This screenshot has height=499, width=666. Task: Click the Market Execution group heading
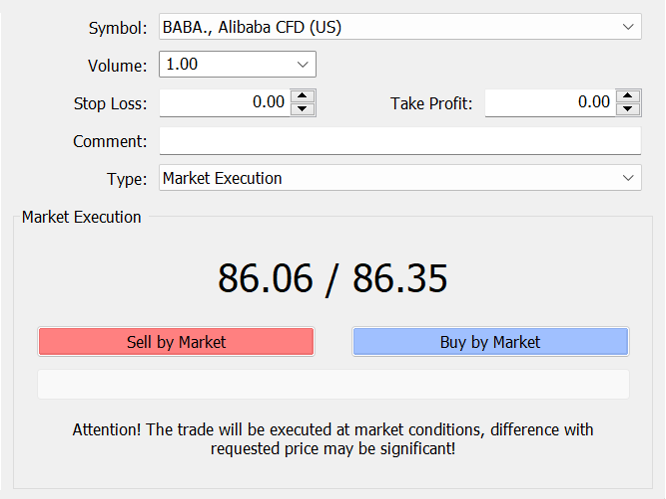81,217
